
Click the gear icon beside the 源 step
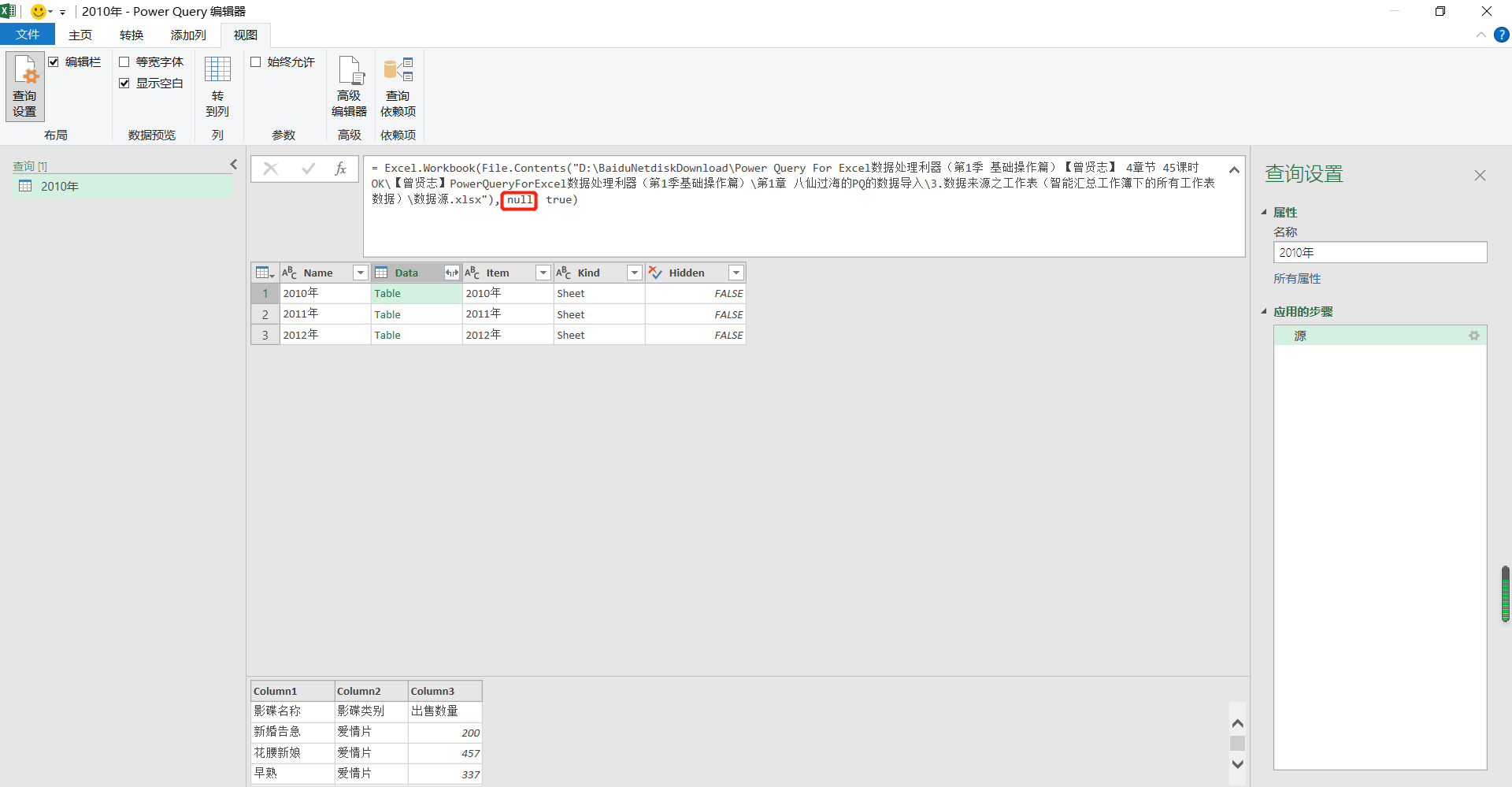1473,336
